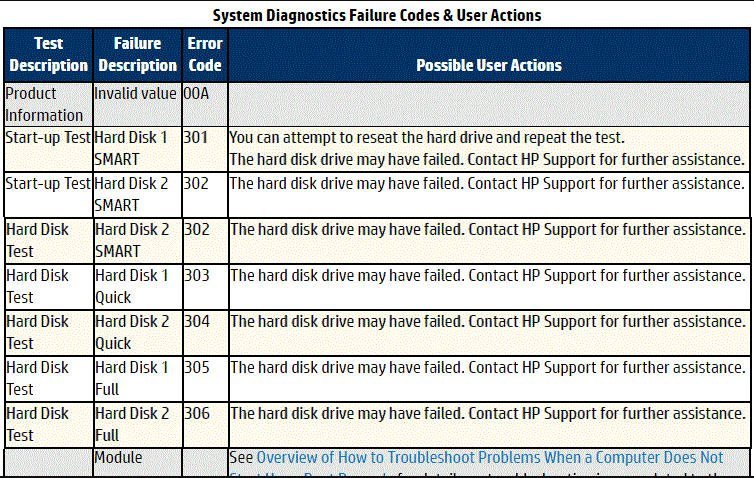Image resolution: width=754 pixels, height=478 pixels.
Task: Click the "Failure Description" column header
Action: [x=137, y=54]
